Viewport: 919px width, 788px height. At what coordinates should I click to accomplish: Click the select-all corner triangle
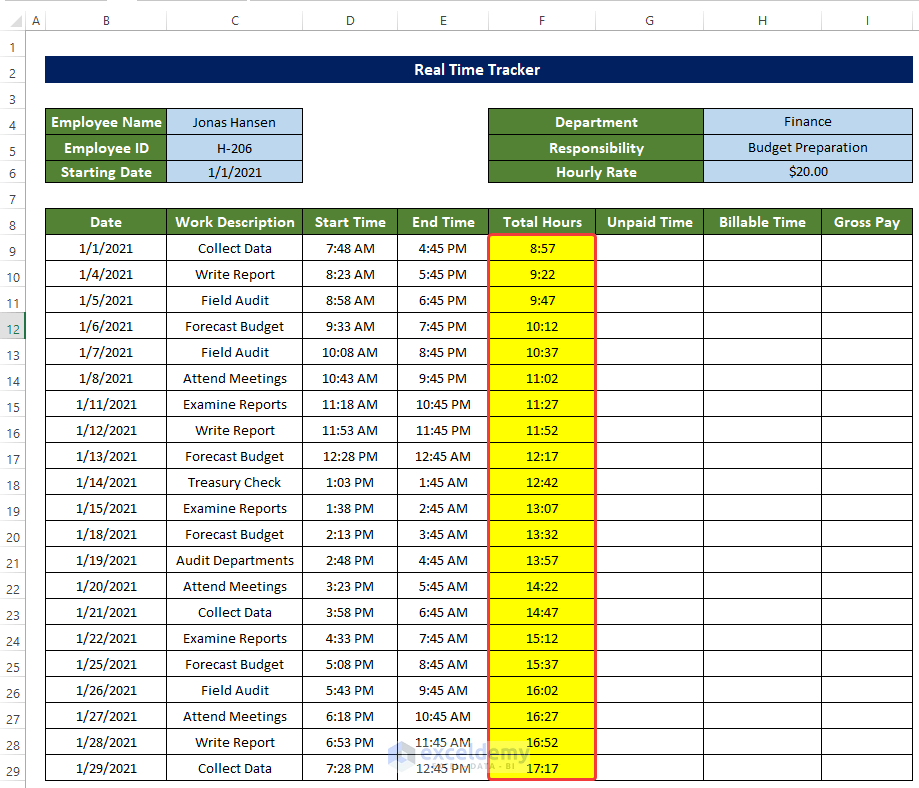[x=17, y=22]
